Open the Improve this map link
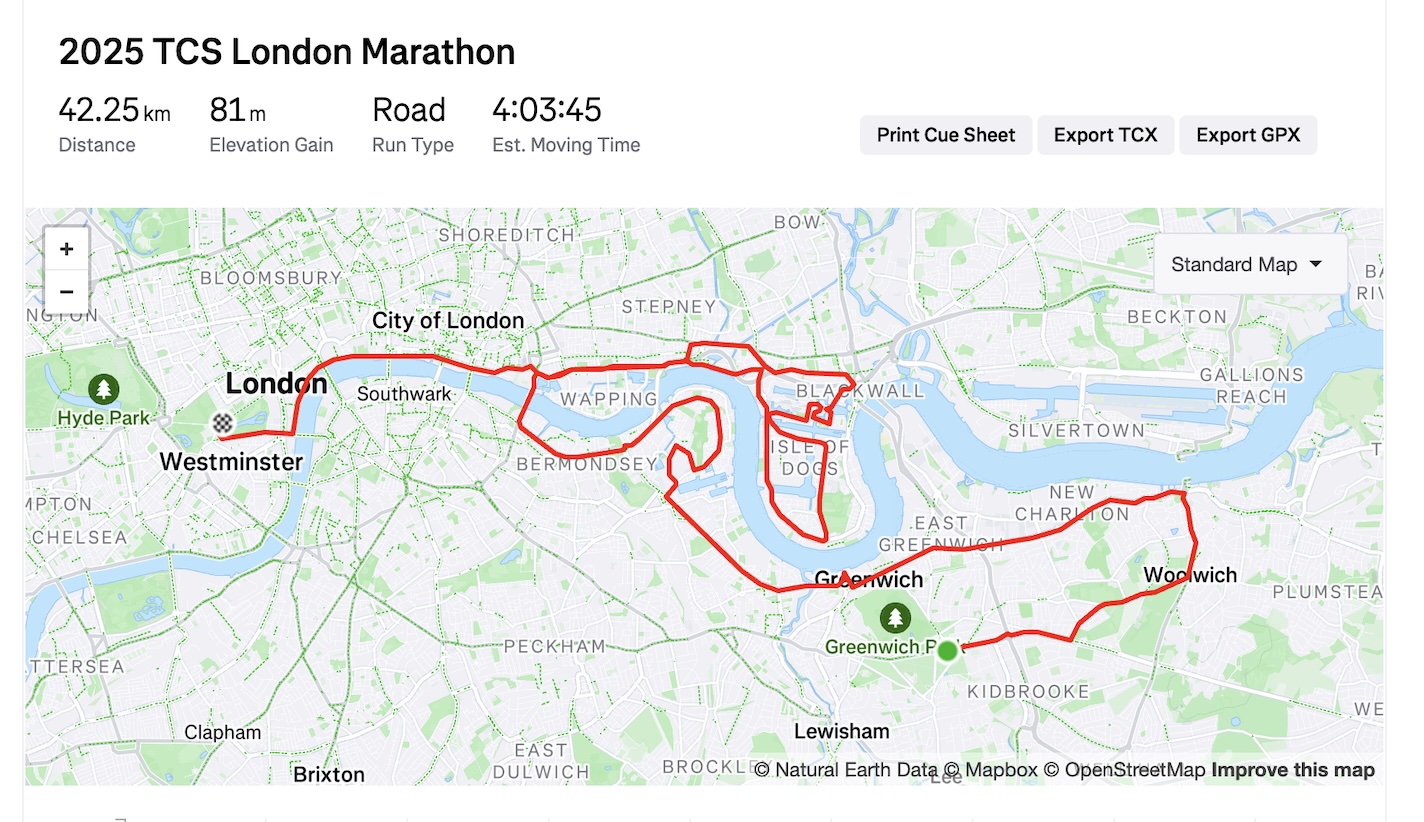This screenshot has height=822, width=1424. click(1293, 770)
